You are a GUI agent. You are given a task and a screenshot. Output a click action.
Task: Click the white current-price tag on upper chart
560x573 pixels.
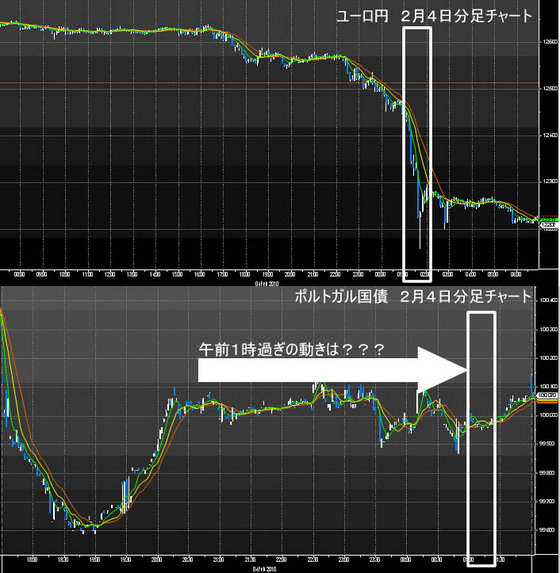pos(549,225)
